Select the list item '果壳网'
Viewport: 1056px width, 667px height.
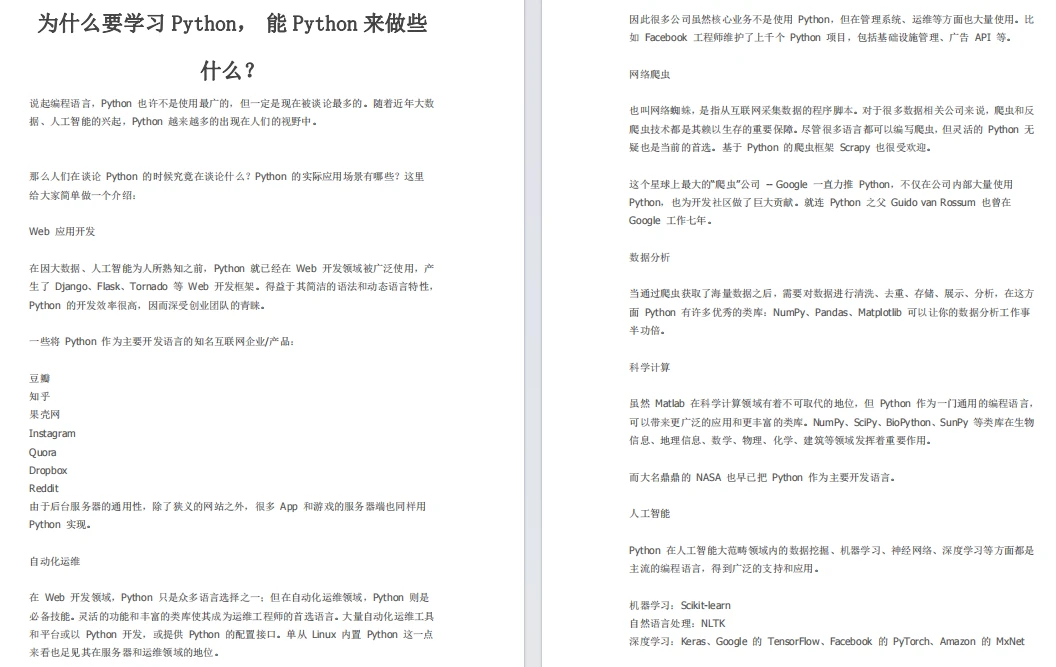(44, 414)
